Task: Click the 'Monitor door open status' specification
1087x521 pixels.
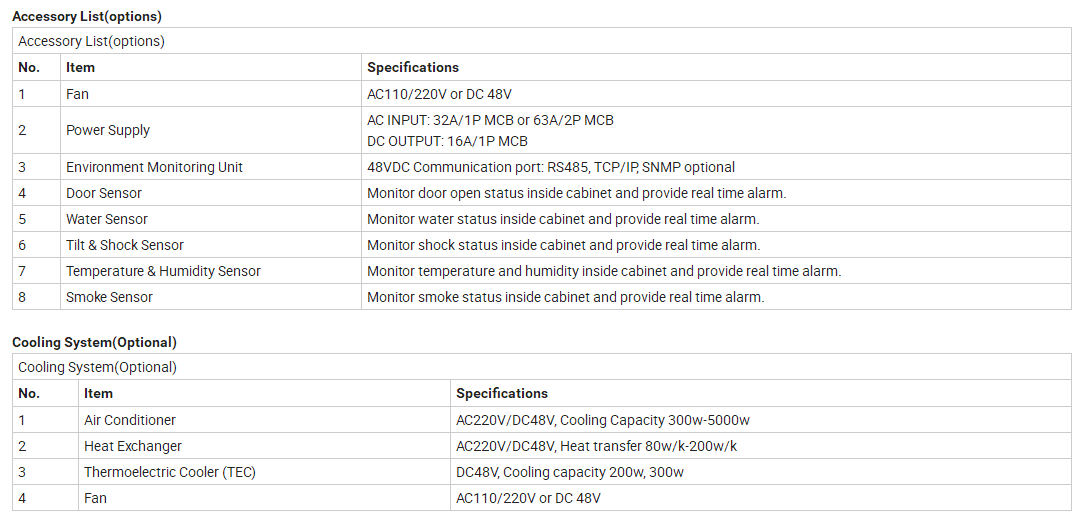Action: coord(576,193)
